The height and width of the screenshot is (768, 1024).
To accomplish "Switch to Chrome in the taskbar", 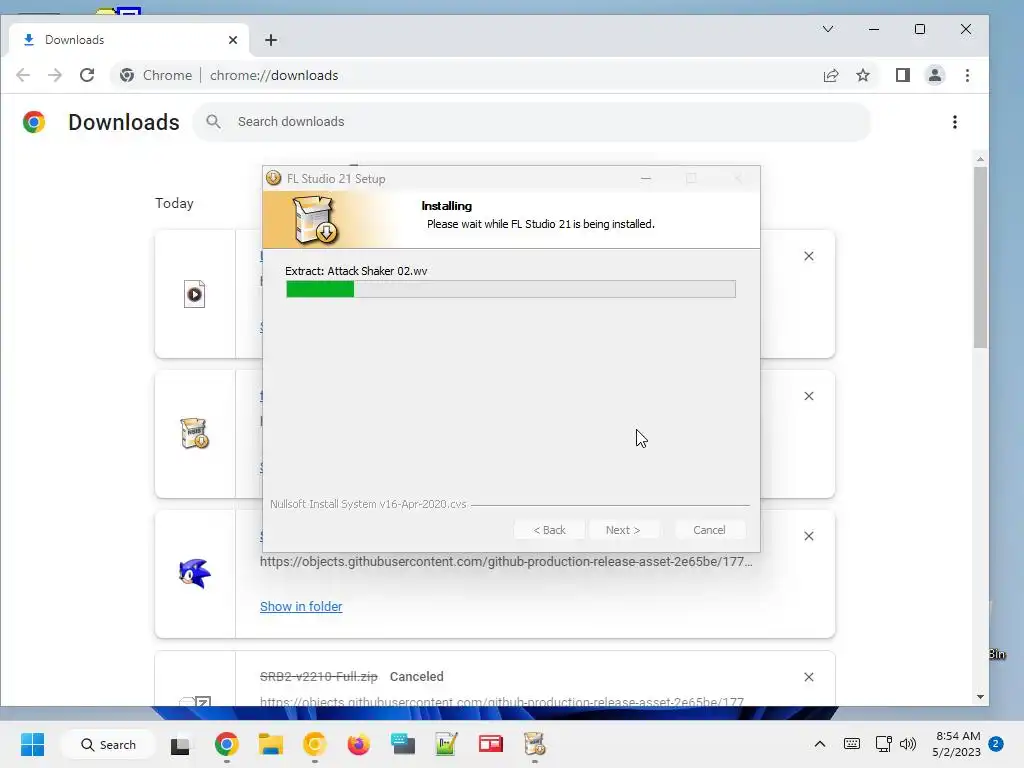I will (227, 744).
